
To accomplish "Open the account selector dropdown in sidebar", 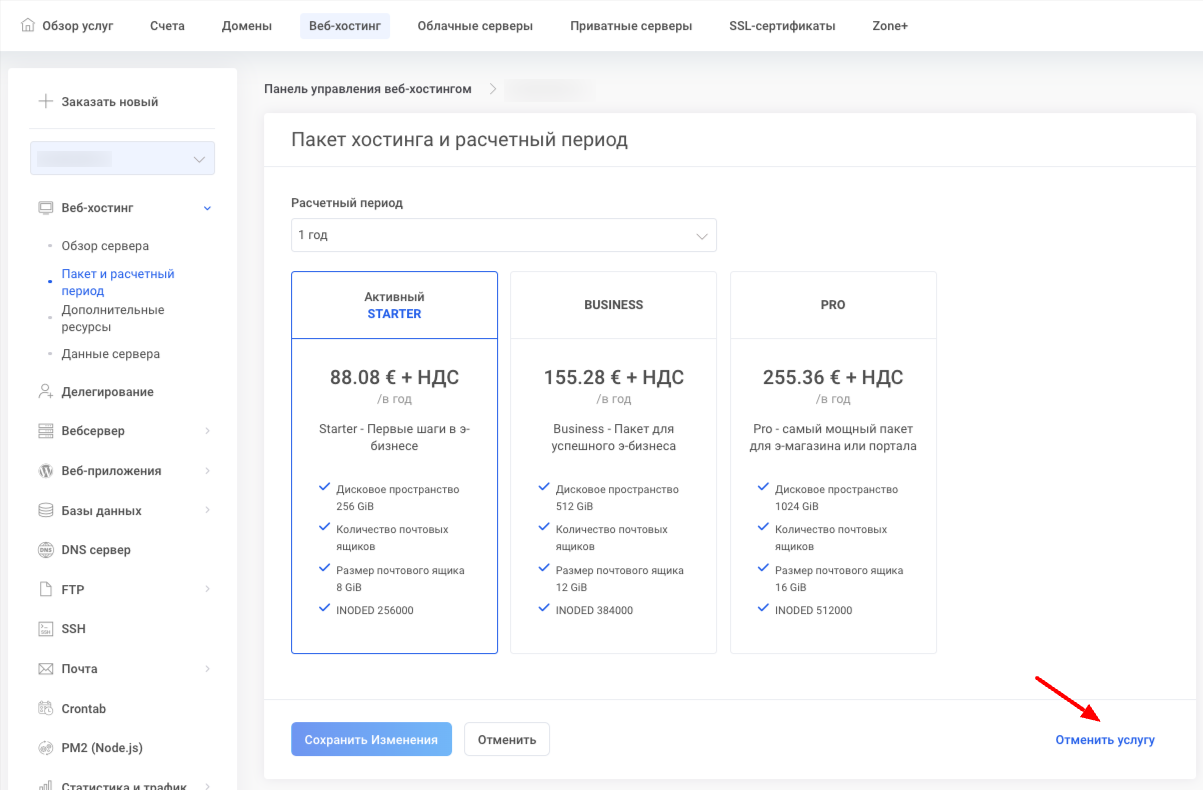I will coord(122,159).
